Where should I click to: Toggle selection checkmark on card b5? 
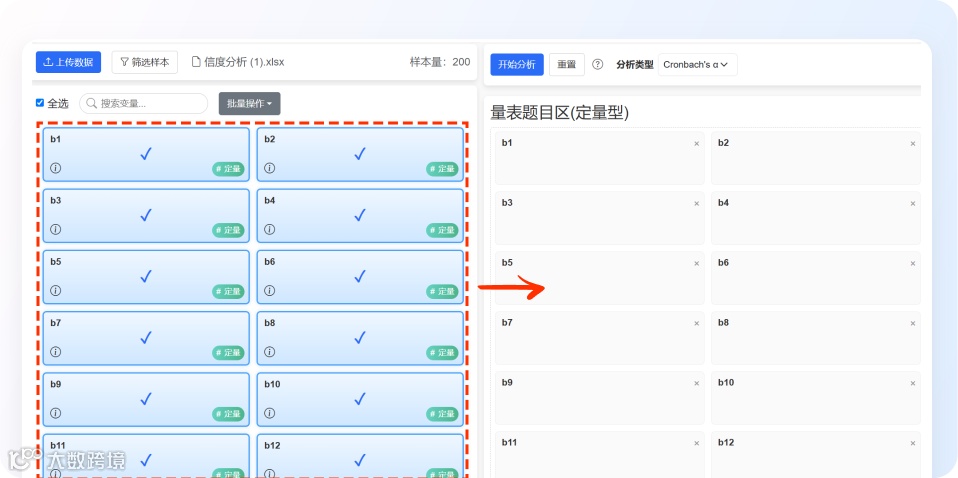pyautogui.click(x=145, y=276)
